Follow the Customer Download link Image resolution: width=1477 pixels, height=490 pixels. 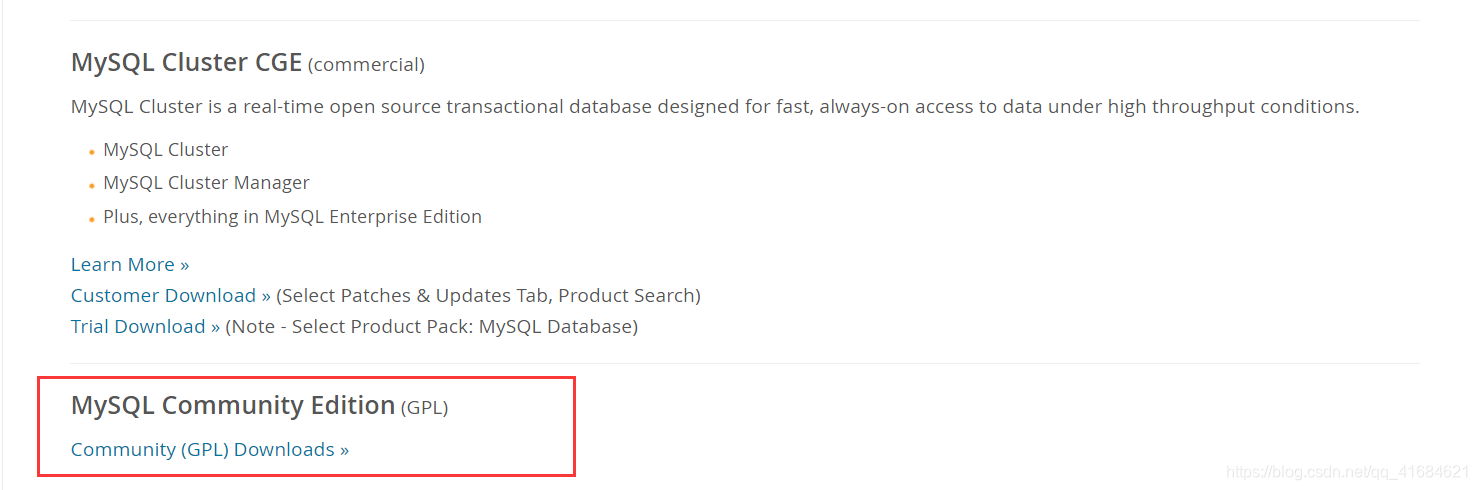pyautogui.click(x=170, y=296)
